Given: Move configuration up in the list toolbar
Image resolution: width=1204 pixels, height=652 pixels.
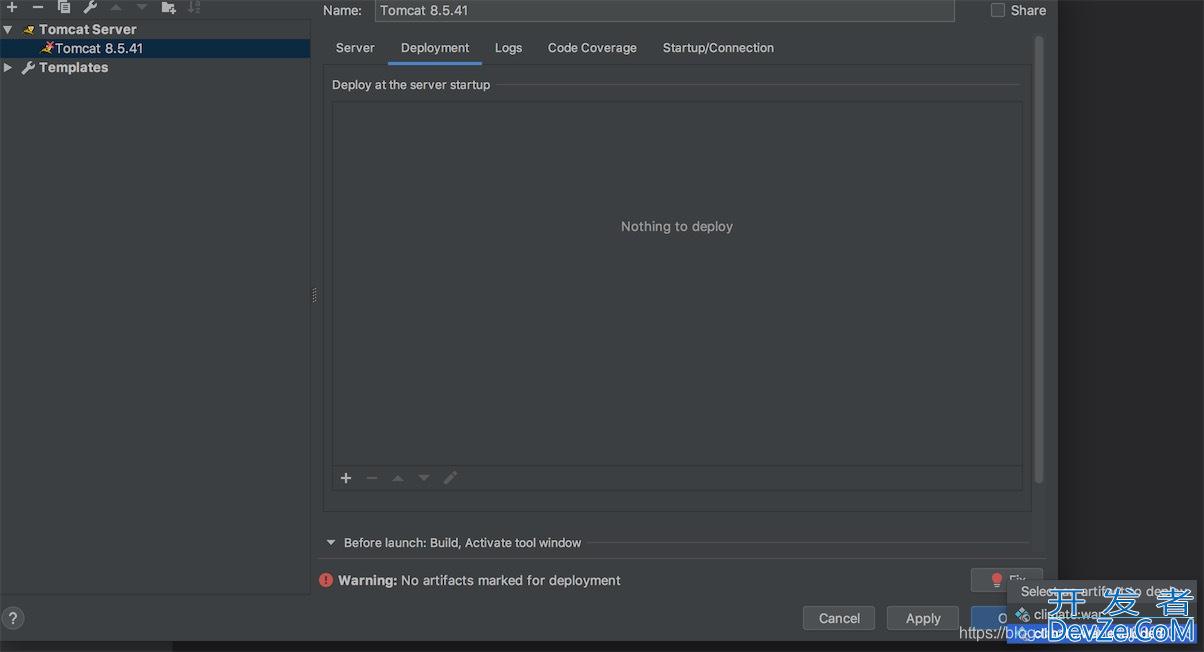Looking at the screenshot, I should tap(116, 7).
